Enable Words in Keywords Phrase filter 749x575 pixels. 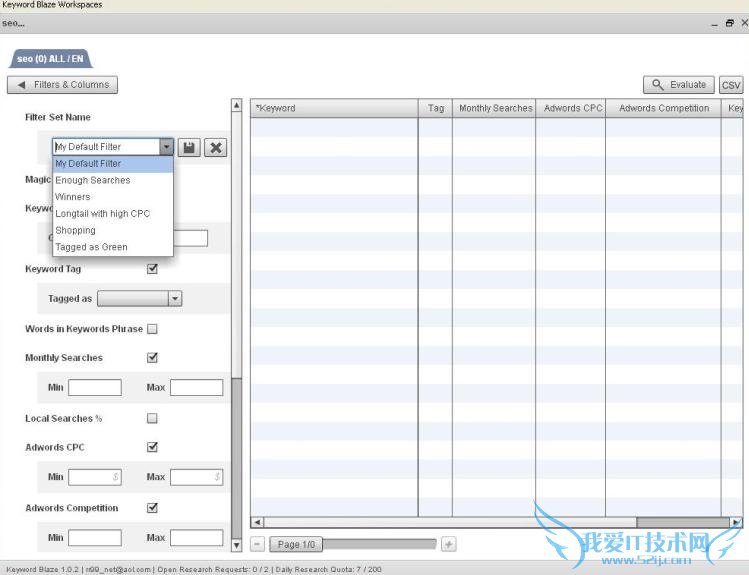click(152, 329)
